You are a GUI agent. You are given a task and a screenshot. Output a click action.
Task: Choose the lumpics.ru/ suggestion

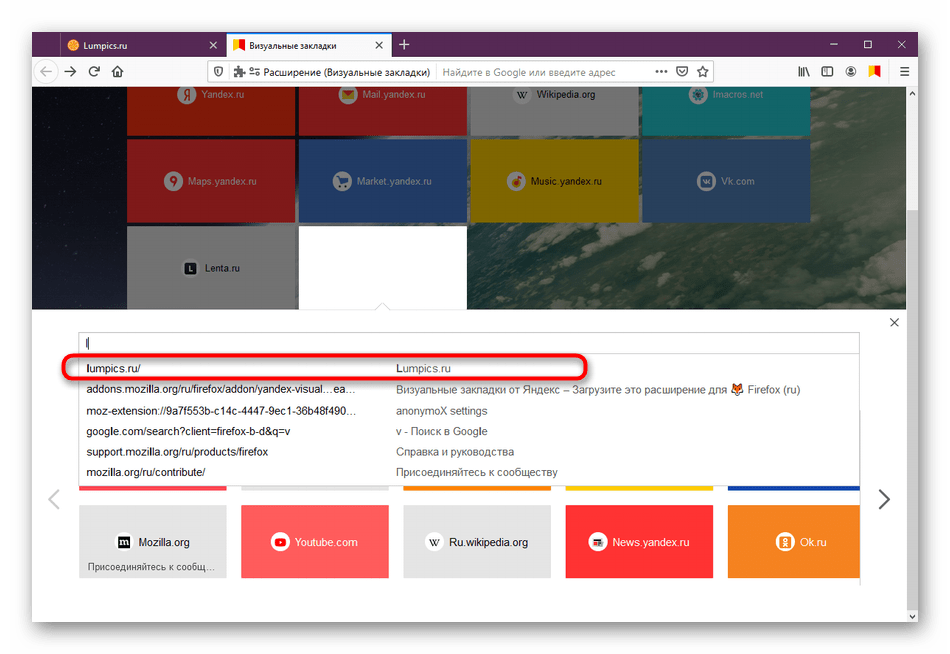coord(469,369)
